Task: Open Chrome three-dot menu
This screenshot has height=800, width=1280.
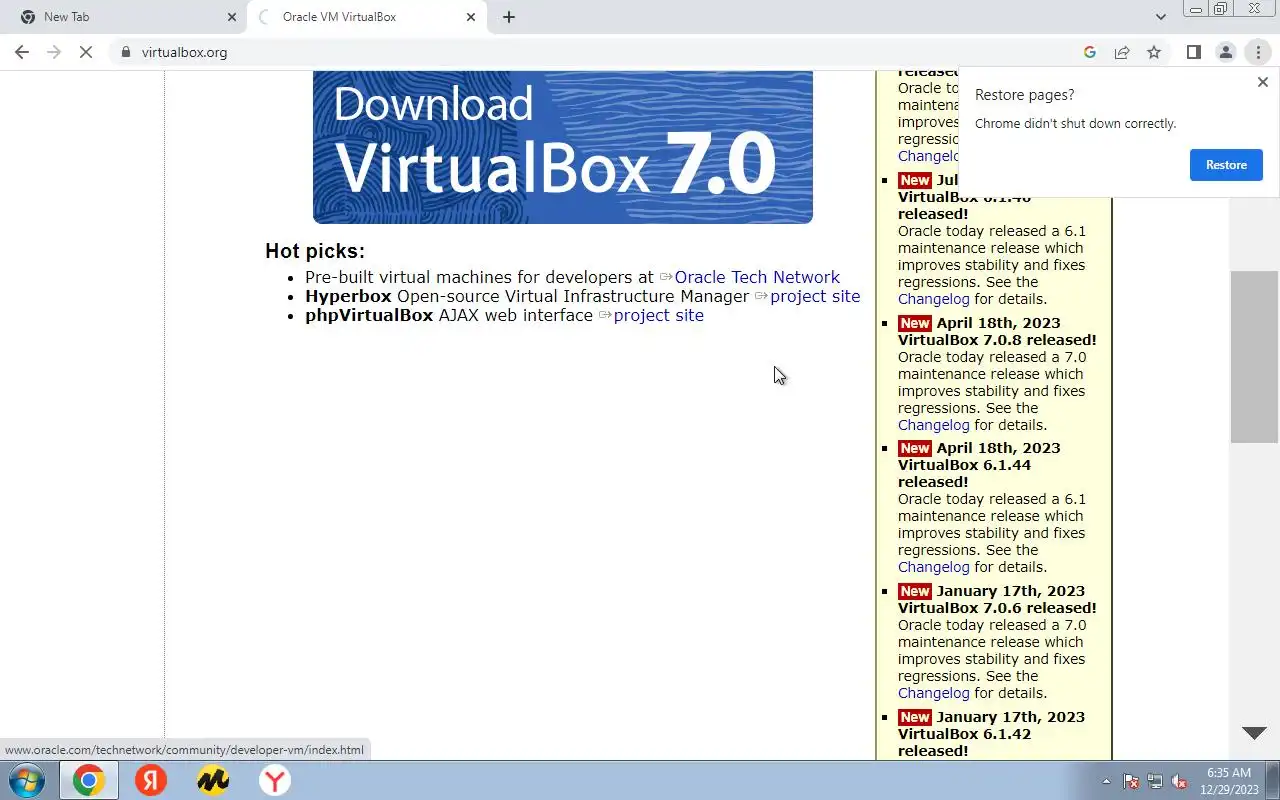Action: [1258, 52]
